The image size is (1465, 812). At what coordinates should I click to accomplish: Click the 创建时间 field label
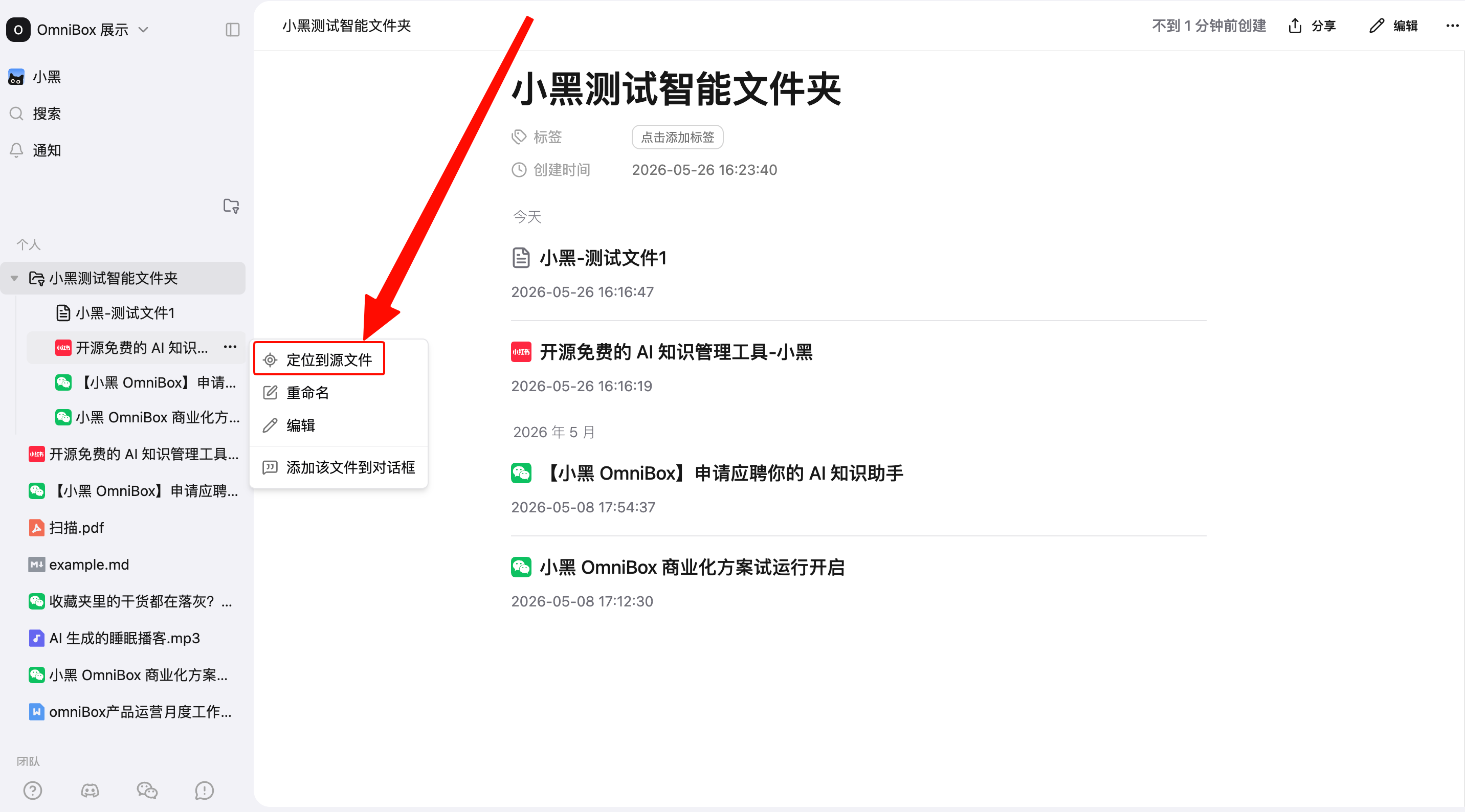click(x=561, y=170)
